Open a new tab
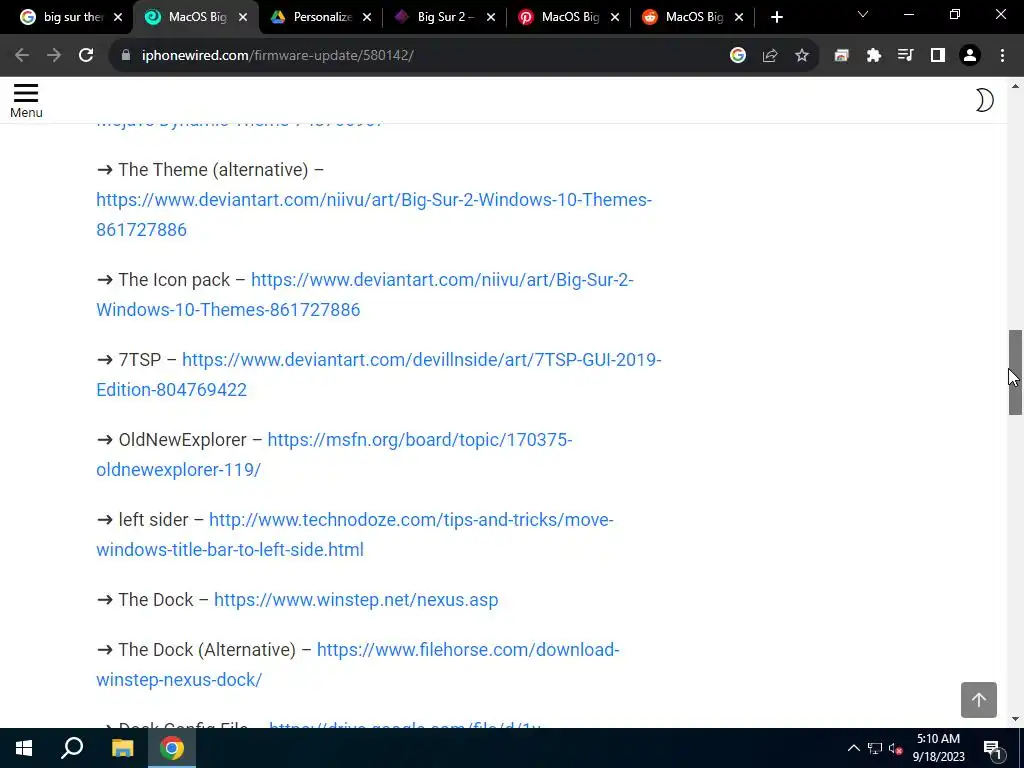 click(x=776, y=17)
